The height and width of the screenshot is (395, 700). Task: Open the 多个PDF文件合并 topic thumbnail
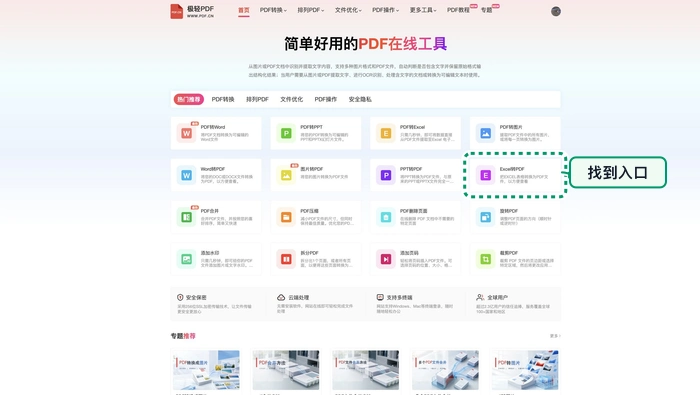(x=445, y=370)
